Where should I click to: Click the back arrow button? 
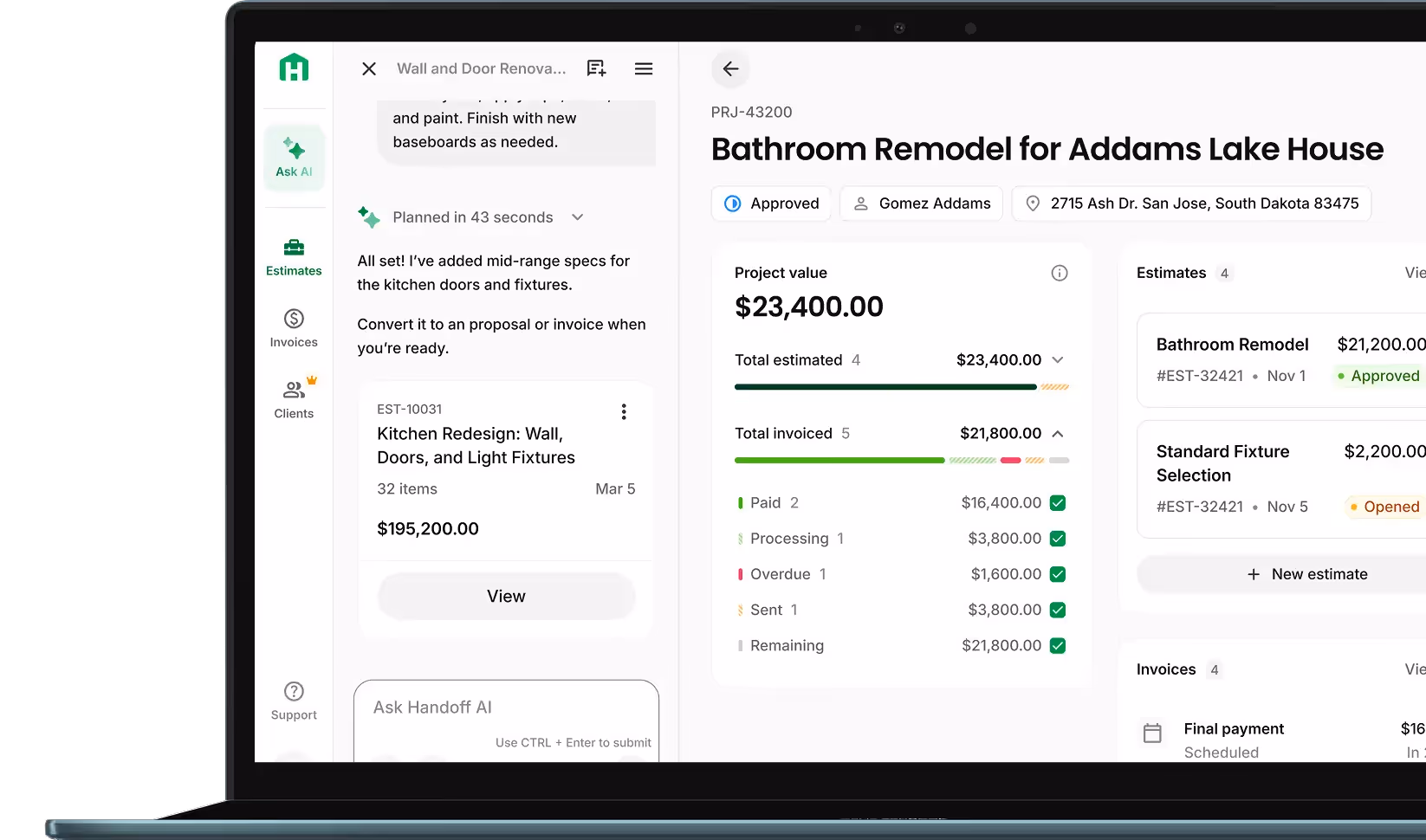click(731, 68)
